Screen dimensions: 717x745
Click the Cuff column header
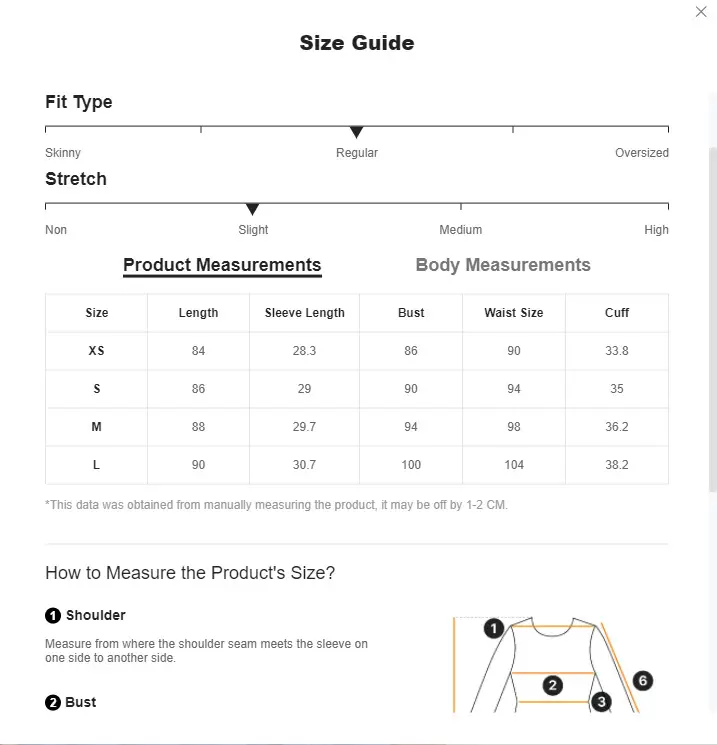pos(617,313)
